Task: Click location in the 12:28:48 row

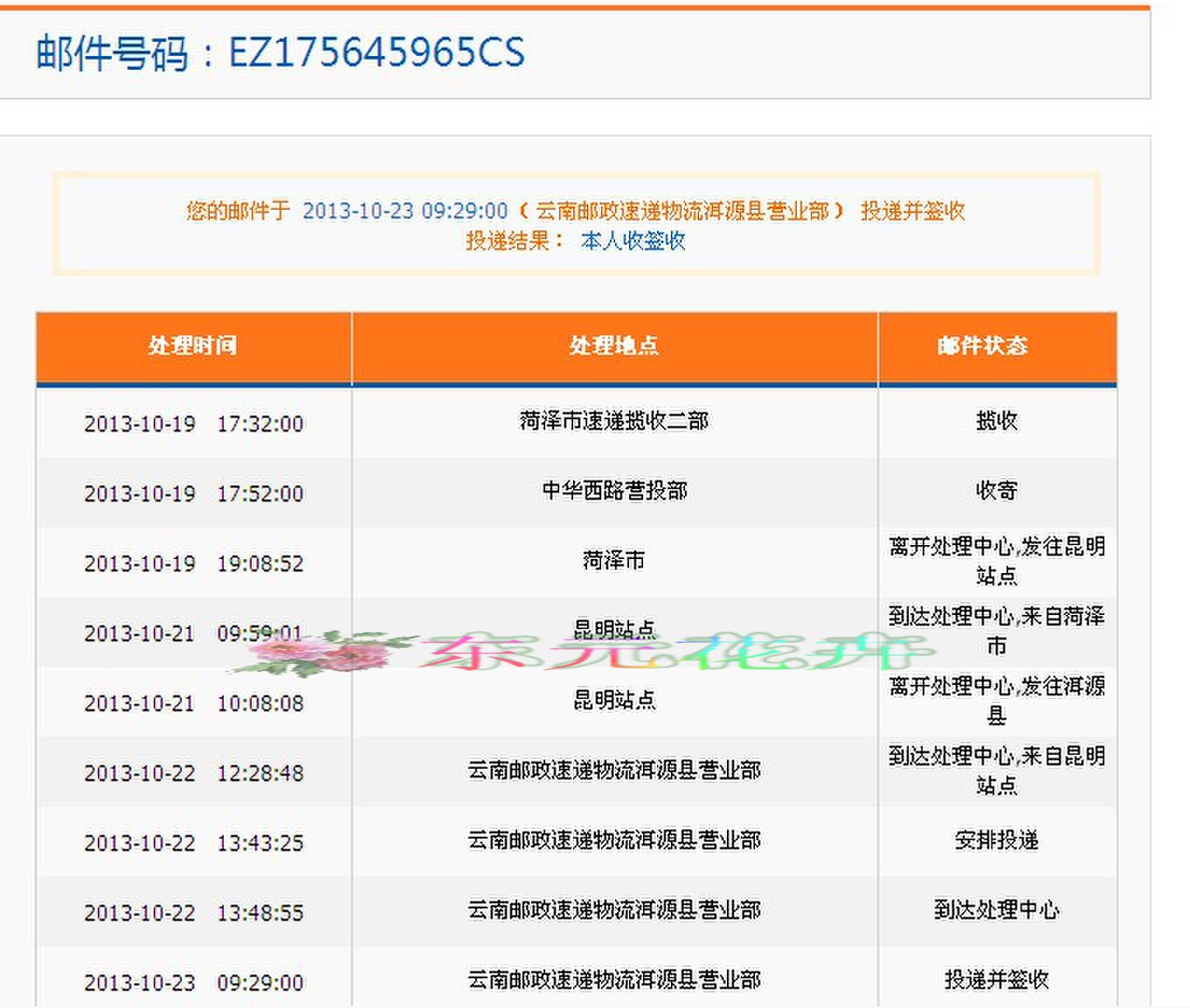Action: click(x=614, y=770)
